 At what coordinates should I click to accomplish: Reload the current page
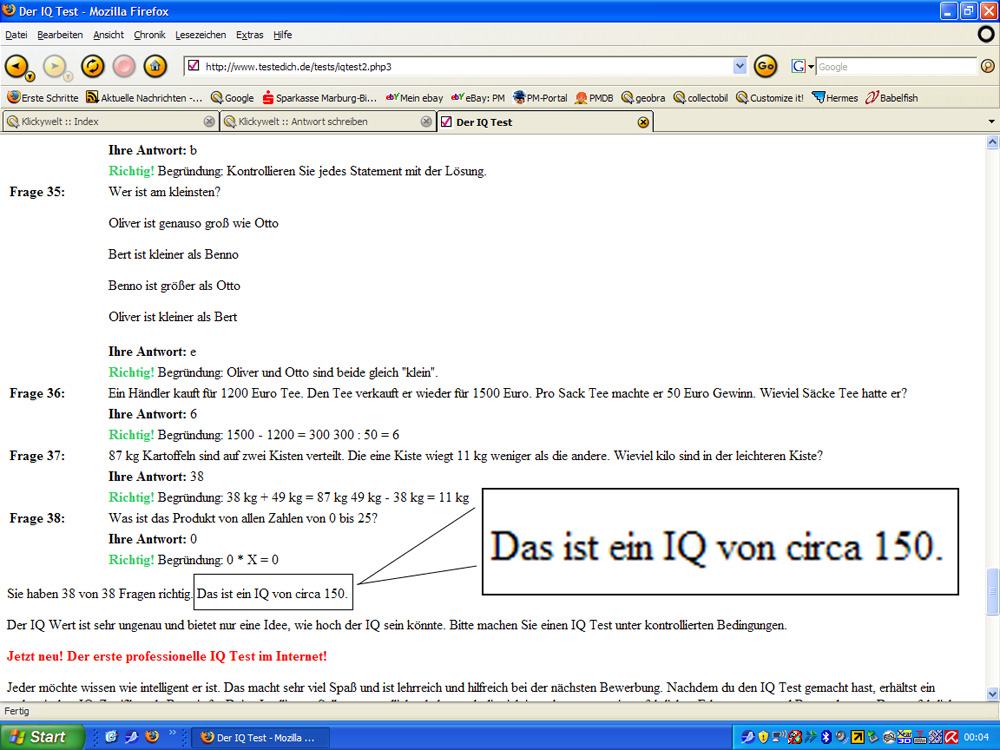92,67
